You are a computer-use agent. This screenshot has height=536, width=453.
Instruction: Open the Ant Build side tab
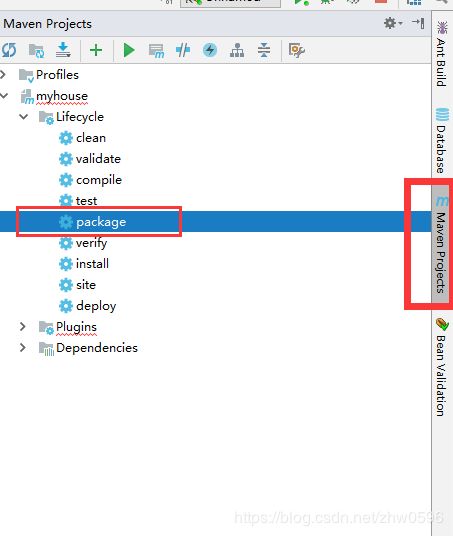click(x=442, y=53)
